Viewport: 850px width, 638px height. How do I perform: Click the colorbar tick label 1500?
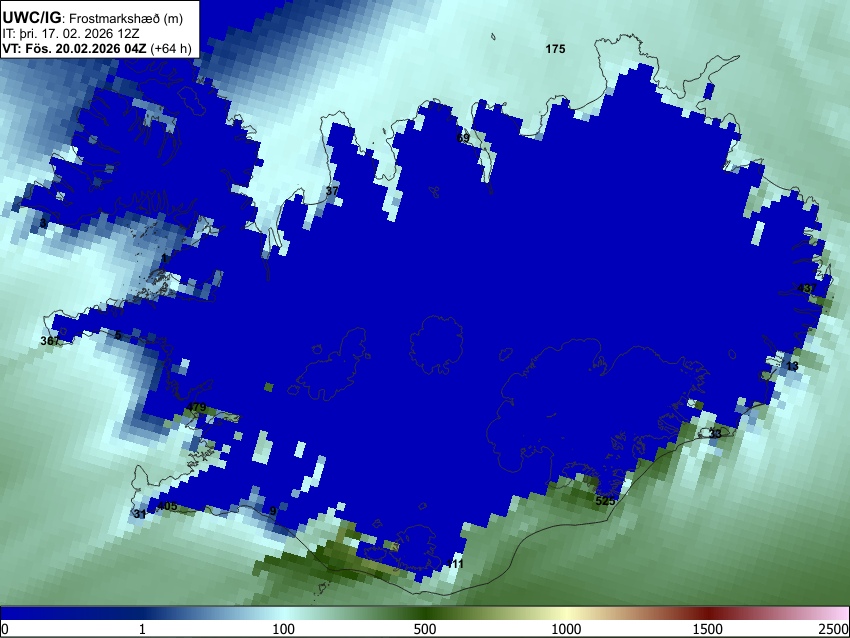click(x=708, y=629)
